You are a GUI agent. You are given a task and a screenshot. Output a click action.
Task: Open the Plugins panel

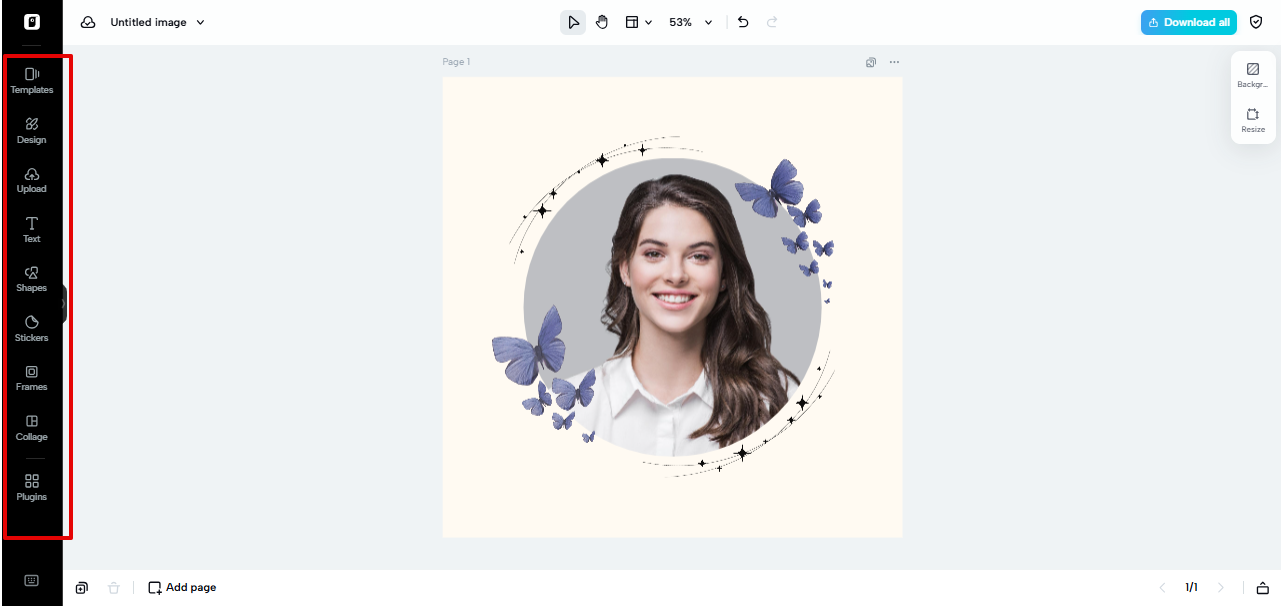pos(31,488)
